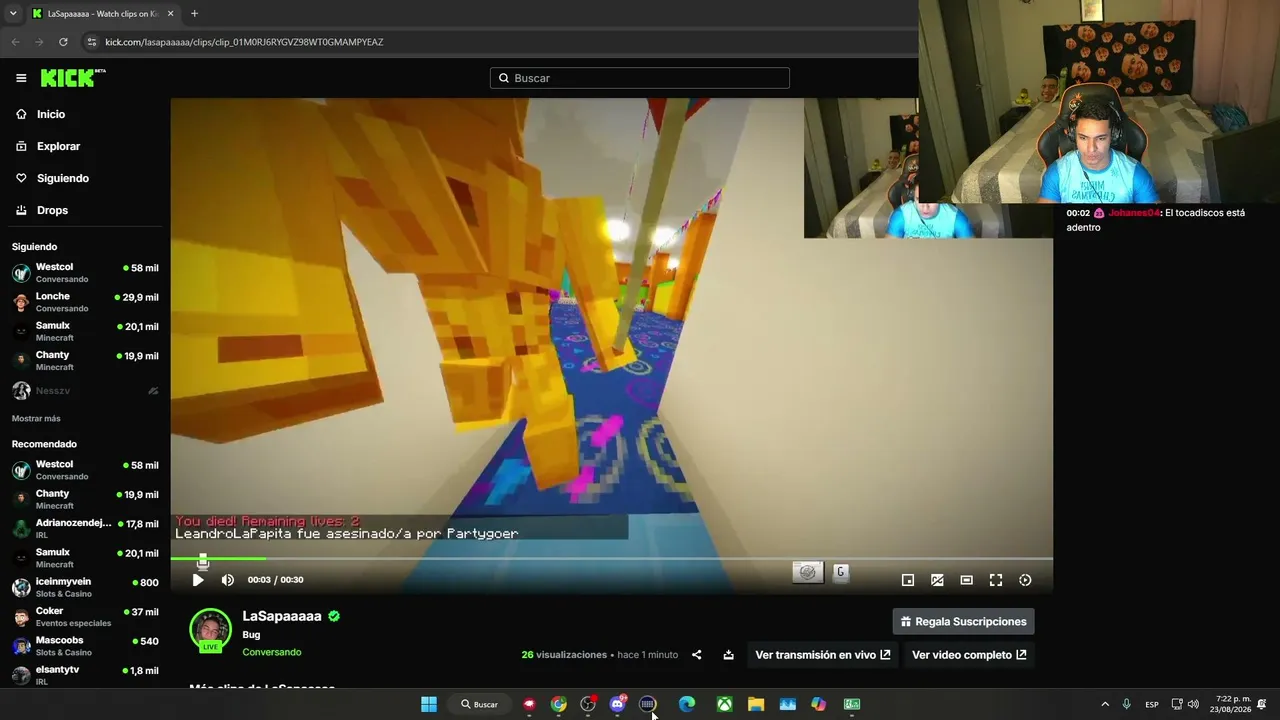Image resolution: width=1280 pixels, height=720 pixels.
Task: Toggle the picture mode icon beside mini player
Action: coord(937,580)
